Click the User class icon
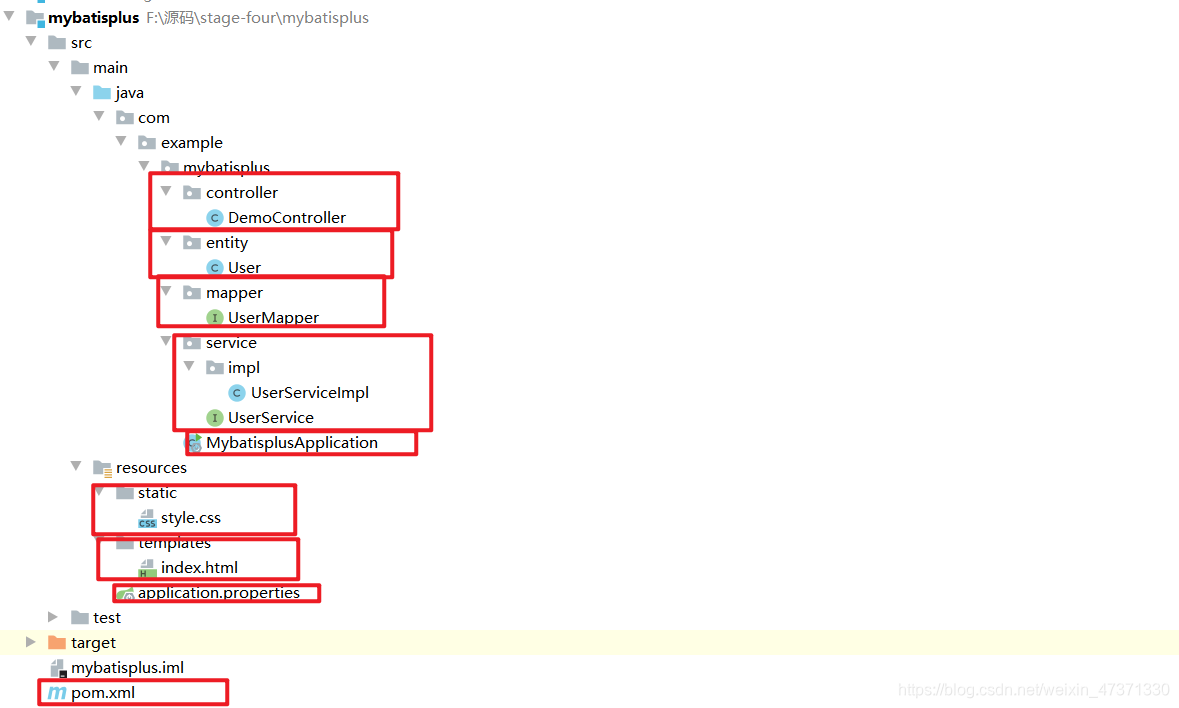 pos(214,268)
